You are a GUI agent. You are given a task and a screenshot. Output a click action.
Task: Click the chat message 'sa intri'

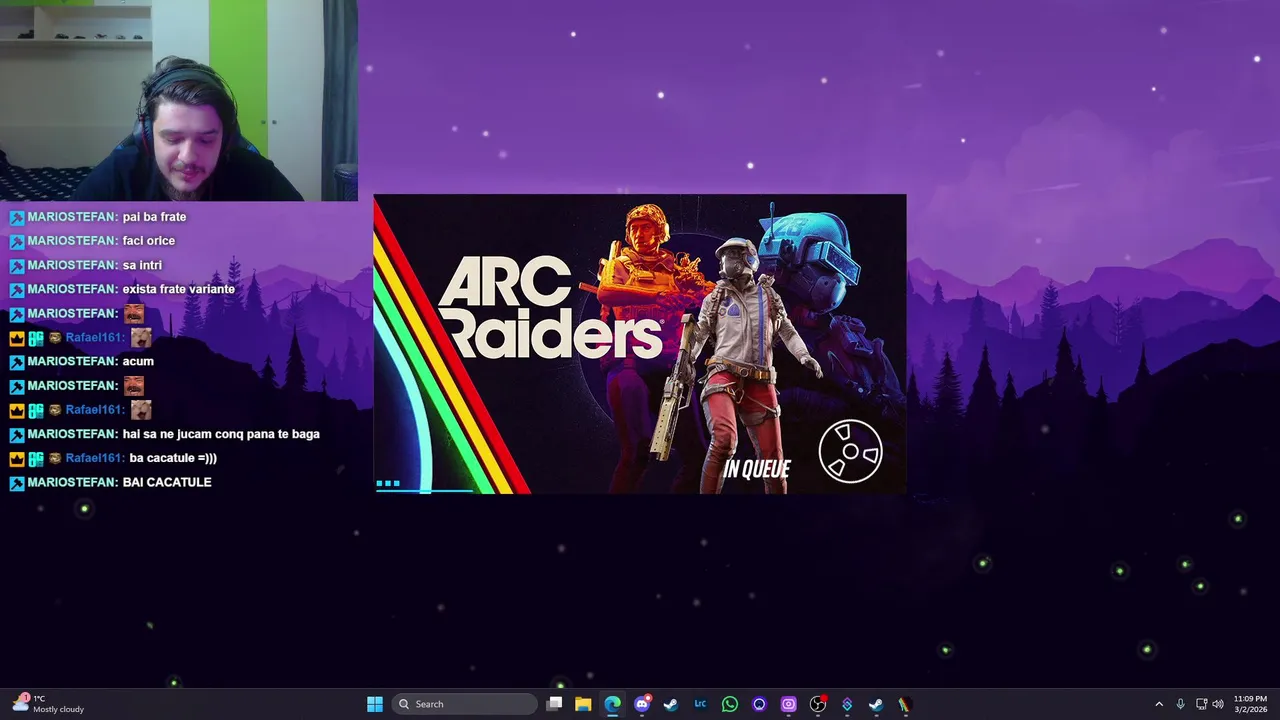pyautogui.click(x=142, y=265)
